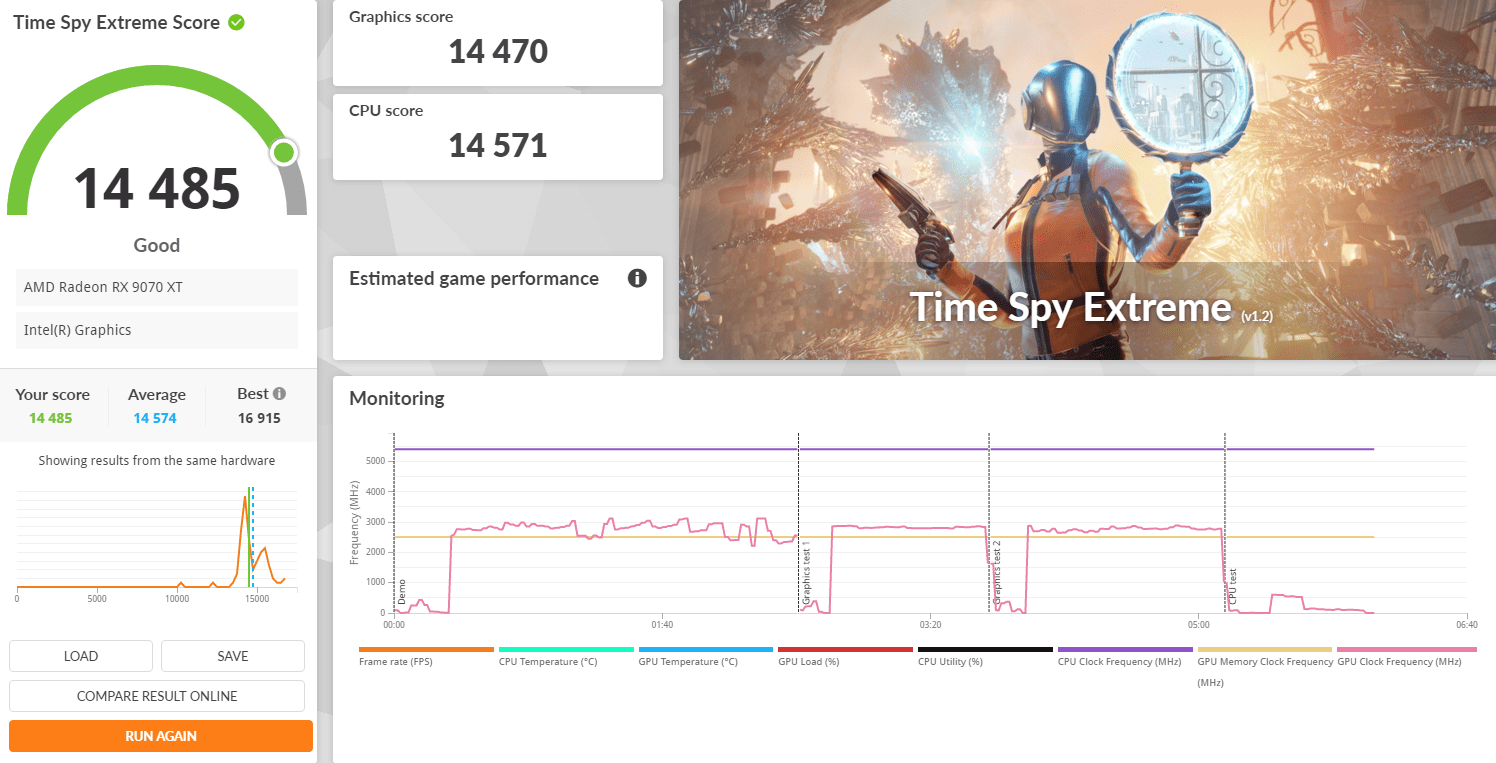Click the Frequency (MHz) axis label

pos(354,522)
